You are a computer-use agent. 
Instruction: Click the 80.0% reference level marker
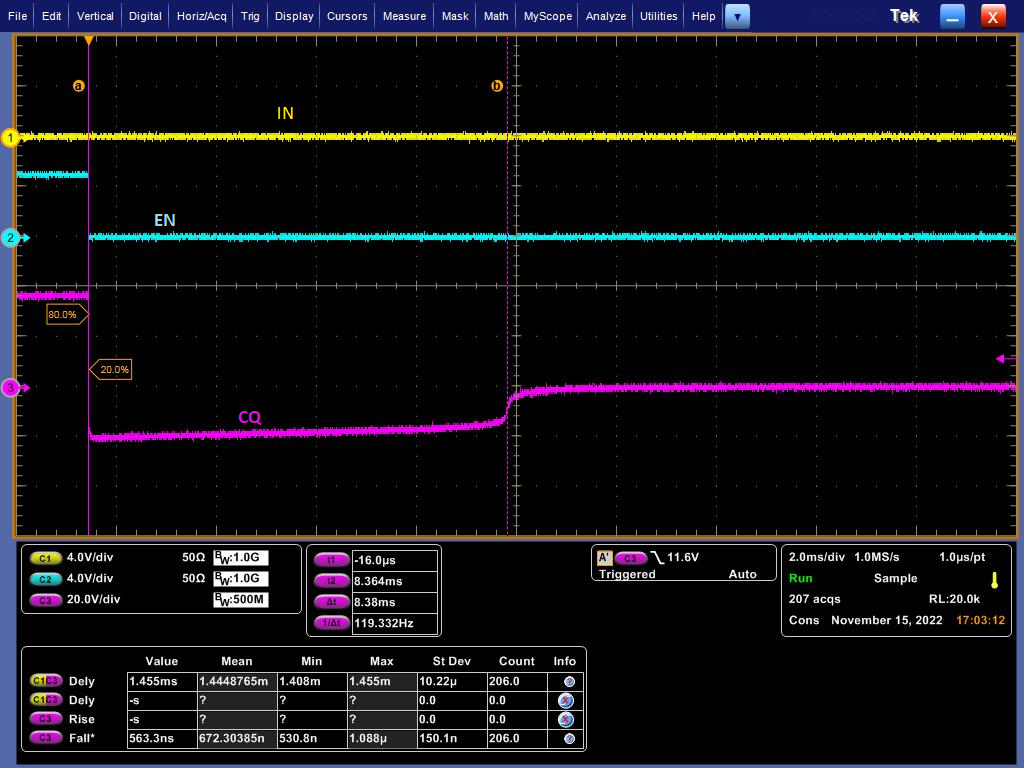pyautogui.click(x=63, y=314)
